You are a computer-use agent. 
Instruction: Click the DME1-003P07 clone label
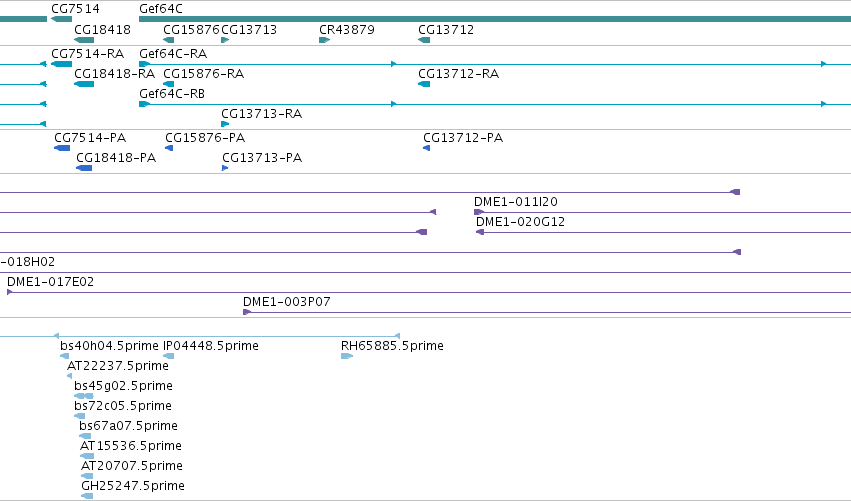tap(286, 302)
